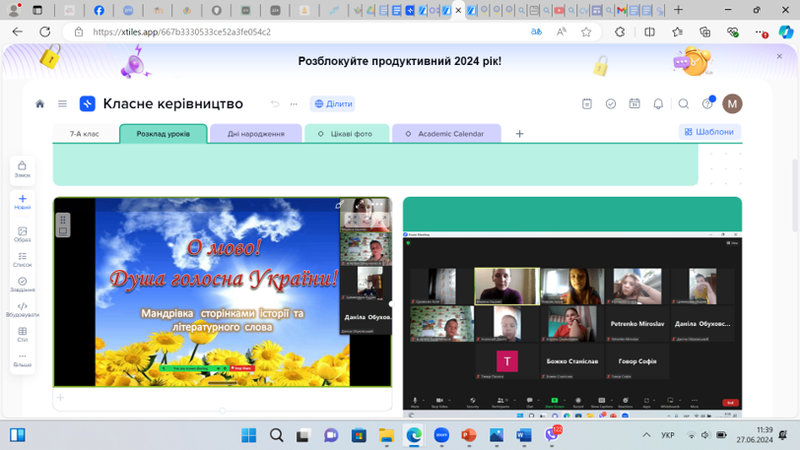Add page to favorites star

586,32
